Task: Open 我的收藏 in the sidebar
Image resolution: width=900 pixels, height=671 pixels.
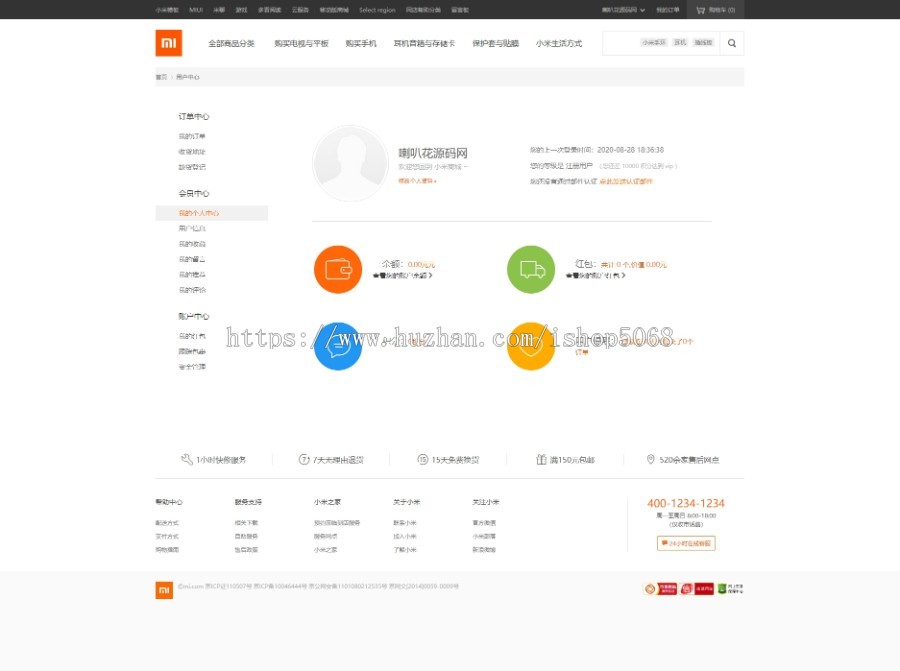Action: pyautogui.click(x=192, y=244)
